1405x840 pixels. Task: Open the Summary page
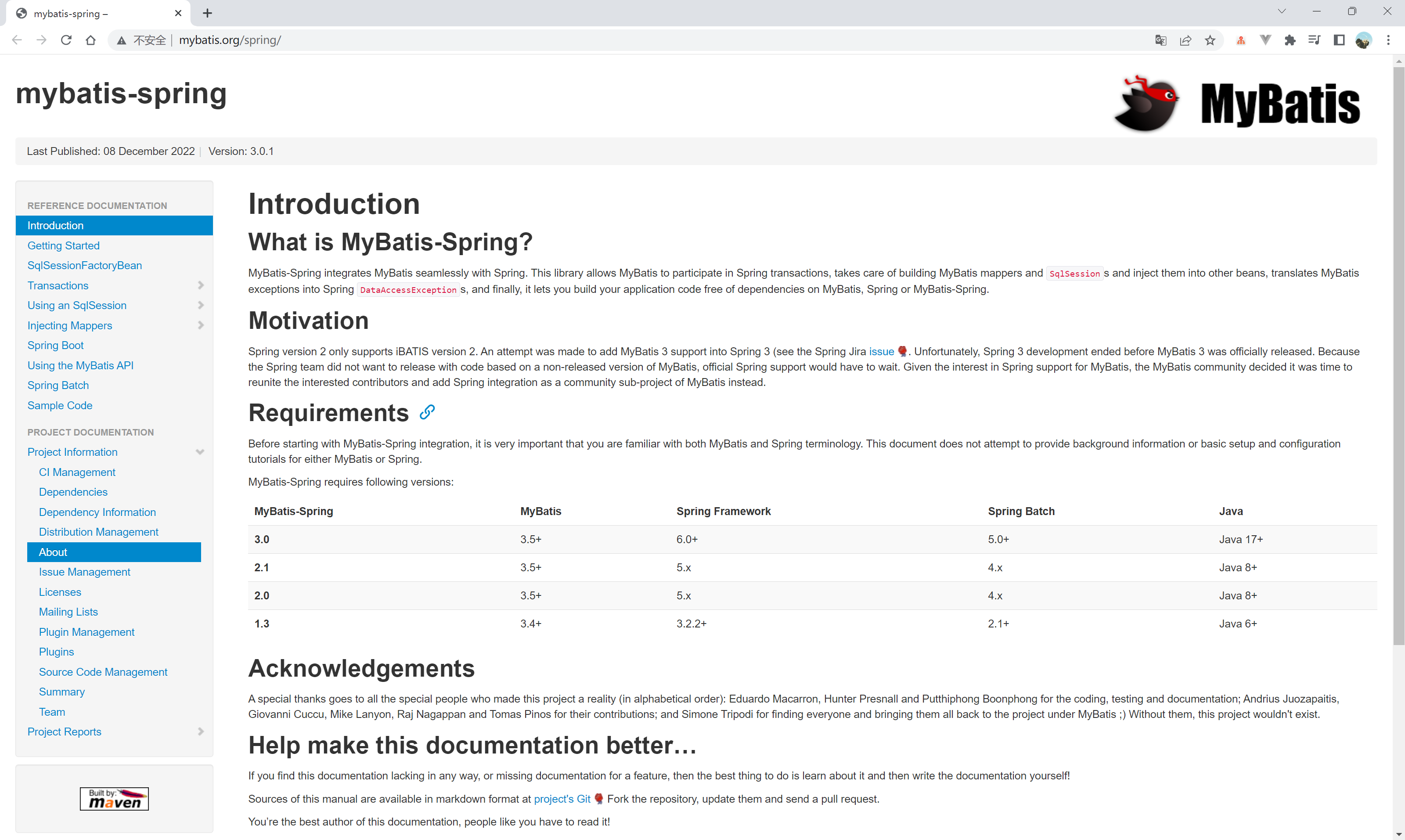[x=61, y=692]
